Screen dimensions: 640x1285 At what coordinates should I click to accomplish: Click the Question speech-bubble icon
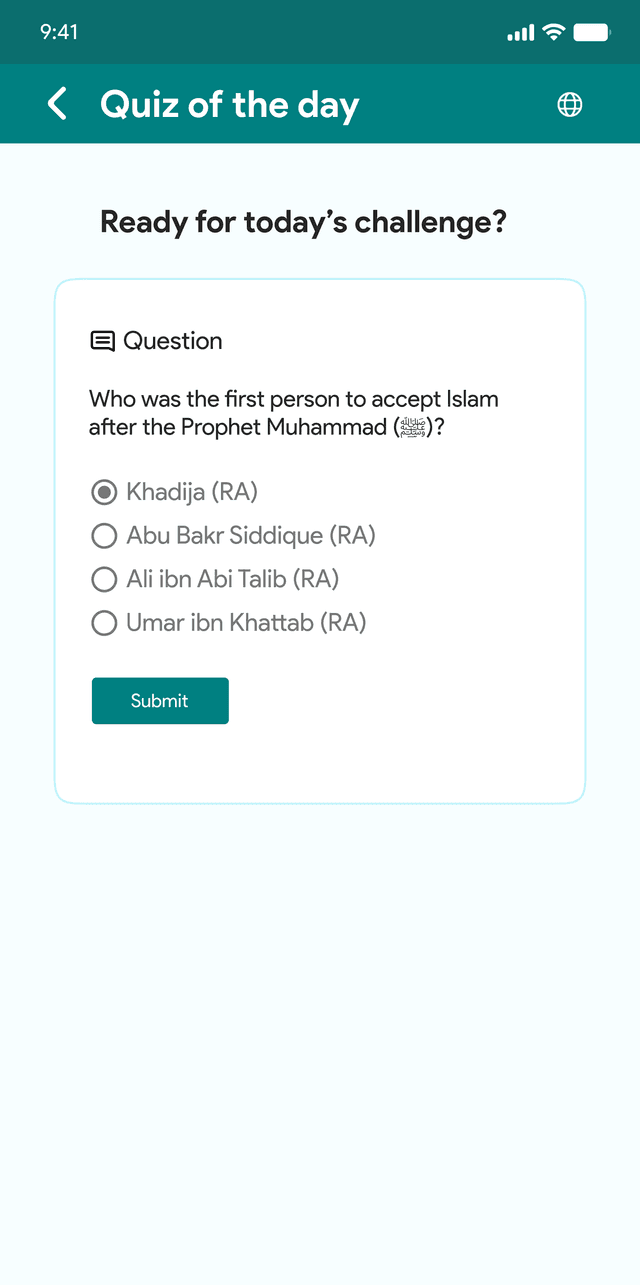coord(102,341)
